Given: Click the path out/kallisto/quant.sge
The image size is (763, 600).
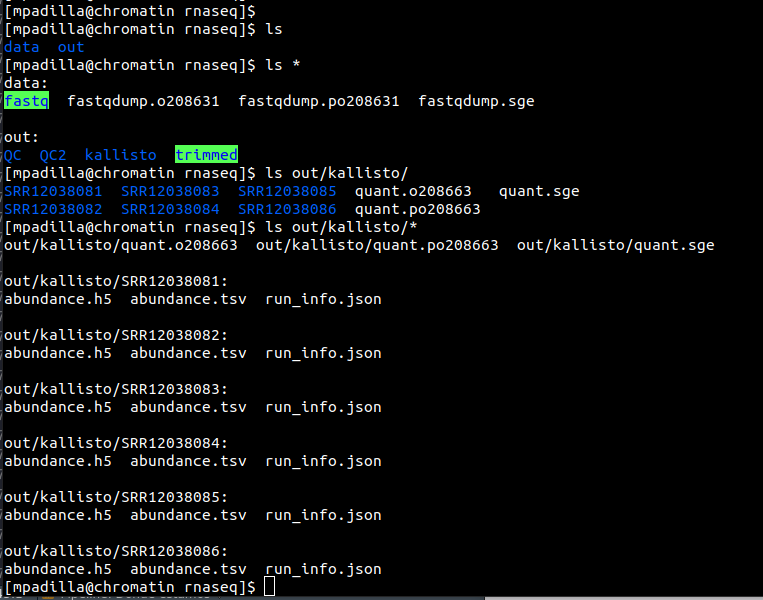Looking at the screenshot, I should tap(616, 245).
